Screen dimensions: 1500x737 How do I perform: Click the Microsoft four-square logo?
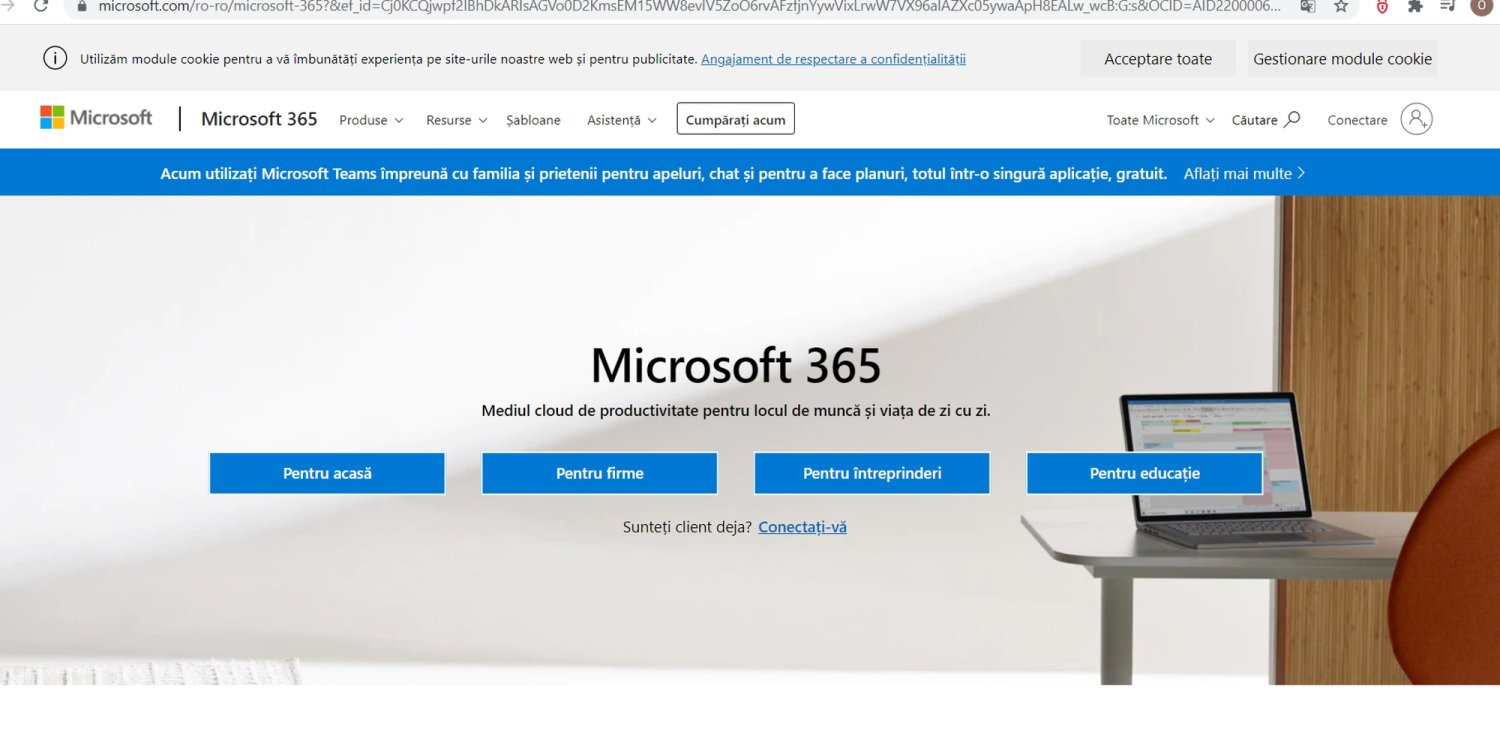(50, 117)
